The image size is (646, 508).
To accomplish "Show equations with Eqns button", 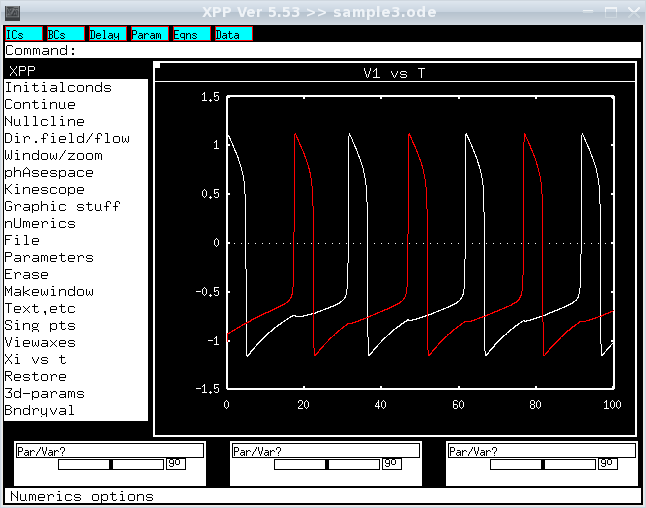I will tap(192, 34).
